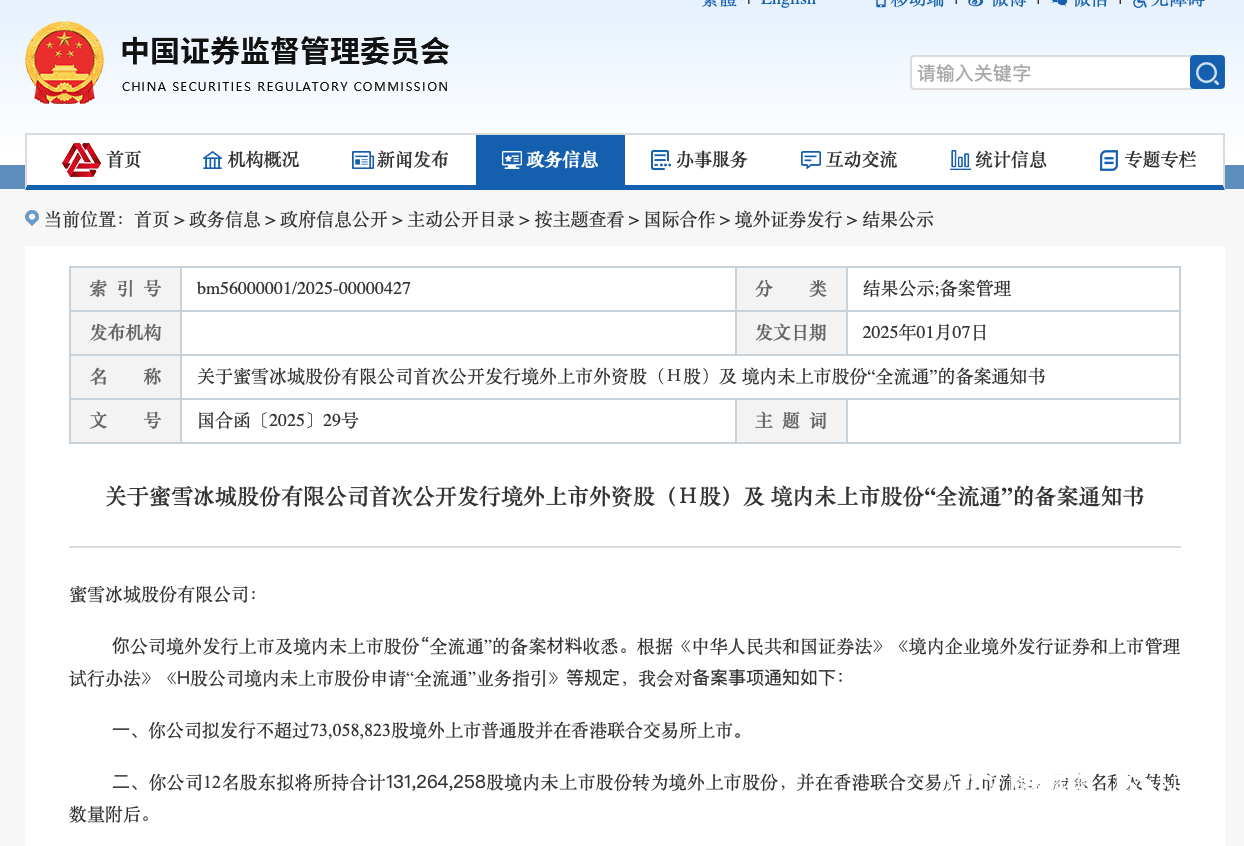1244x846 pixels.
Task: Click the 机构概况 building icon
Action: [x=212, y=160]
